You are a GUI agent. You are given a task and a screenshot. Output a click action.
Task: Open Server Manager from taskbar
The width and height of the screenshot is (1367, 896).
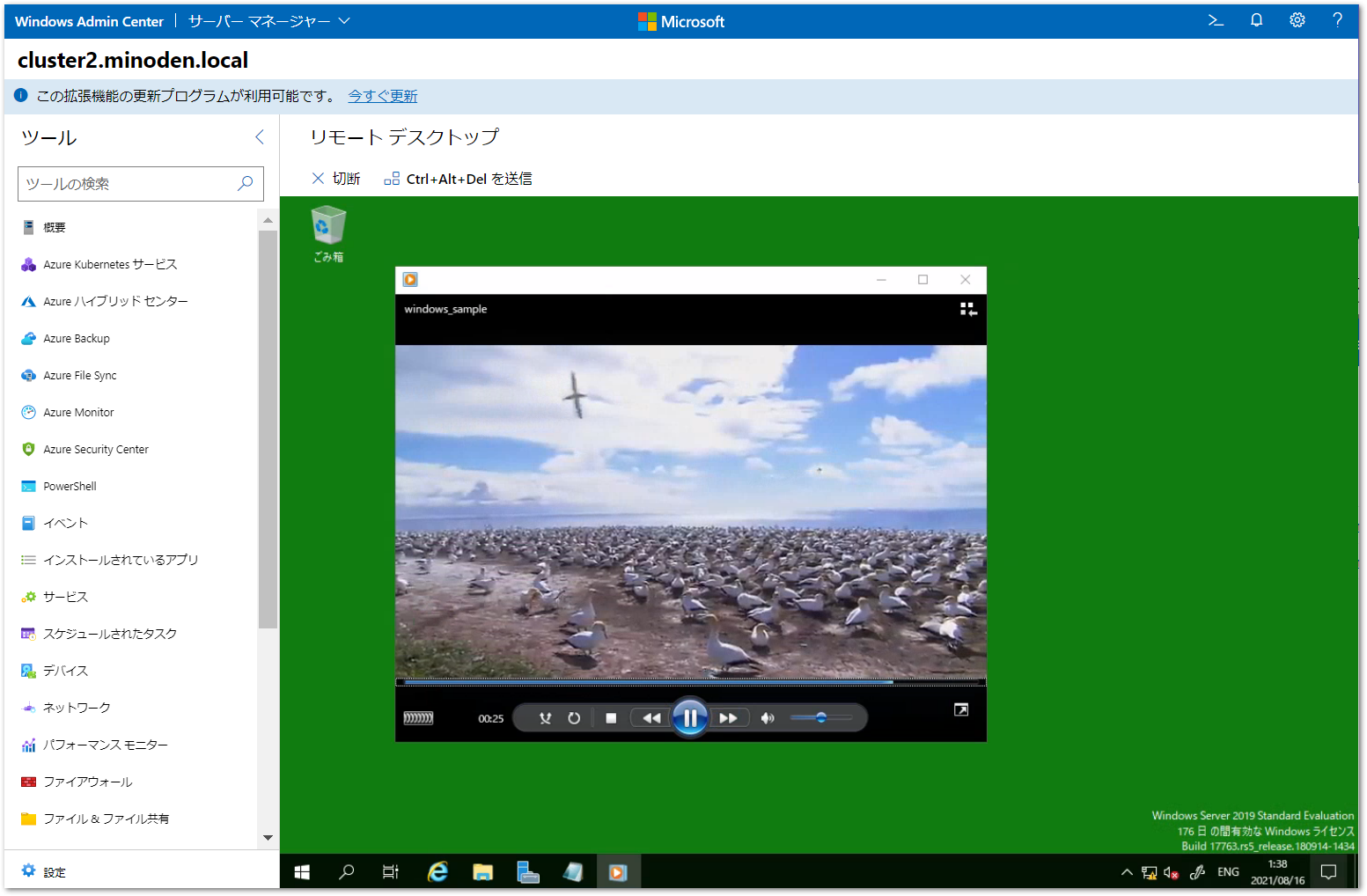tap(527, 872)
